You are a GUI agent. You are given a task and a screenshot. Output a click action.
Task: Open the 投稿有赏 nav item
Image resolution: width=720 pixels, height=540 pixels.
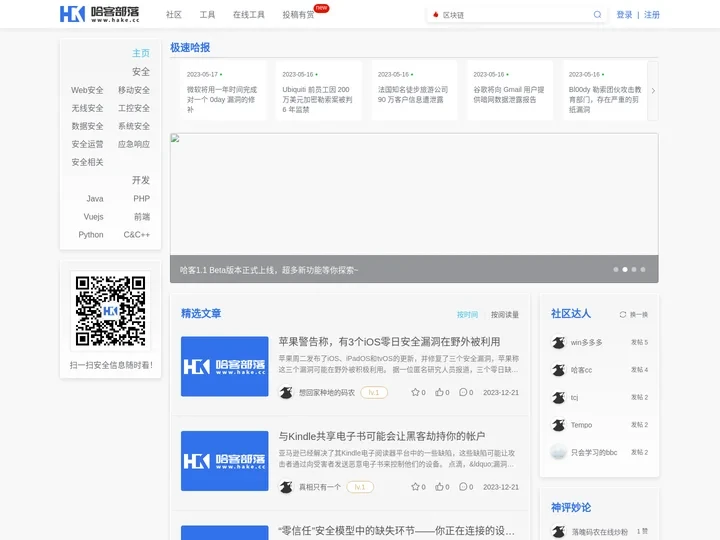point(298,15)
